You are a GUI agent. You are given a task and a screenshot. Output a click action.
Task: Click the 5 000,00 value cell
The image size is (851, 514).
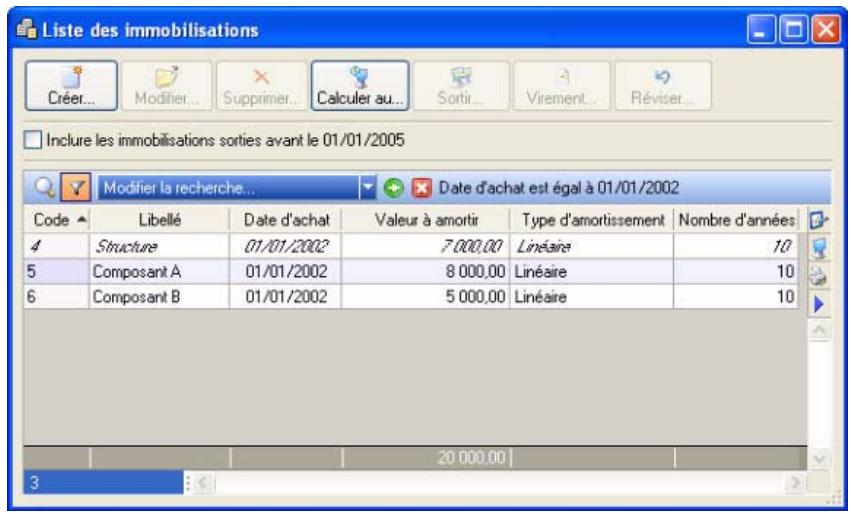[426, 297]
